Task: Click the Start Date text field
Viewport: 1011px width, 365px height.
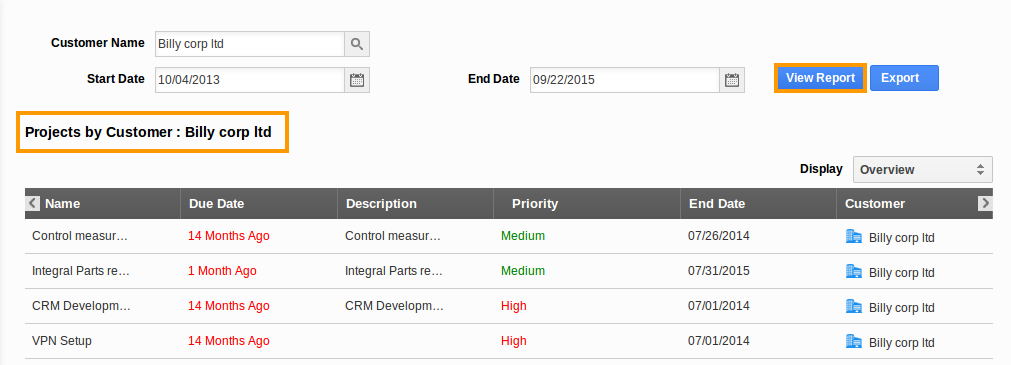Action: pyautogui.click(x=250, y=80)
